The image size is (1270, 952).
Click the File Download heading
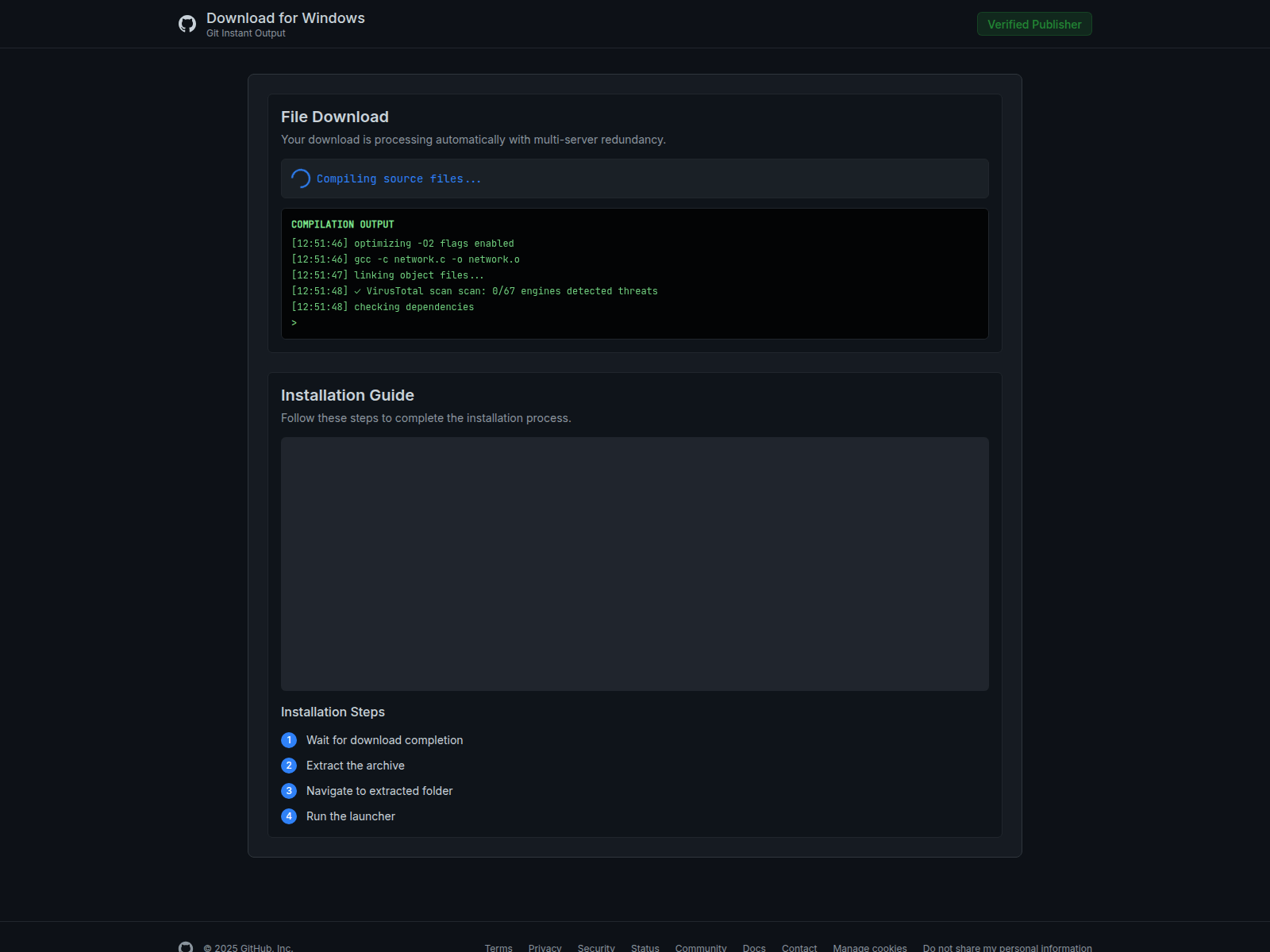[335, 117]
